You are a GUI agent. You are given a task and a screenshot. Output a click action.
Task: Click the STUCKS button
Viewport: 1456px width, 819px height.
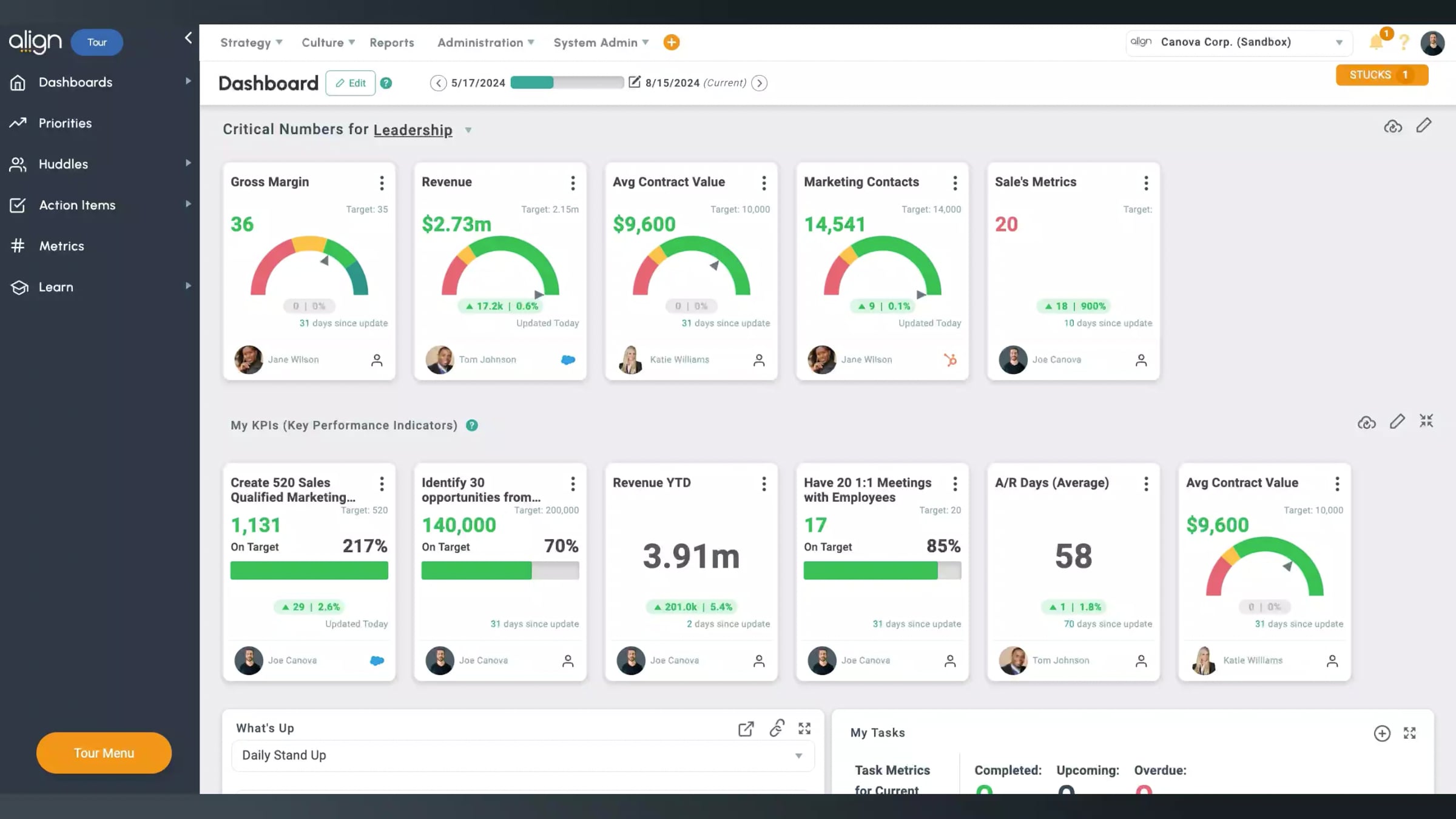(1381, 75)
